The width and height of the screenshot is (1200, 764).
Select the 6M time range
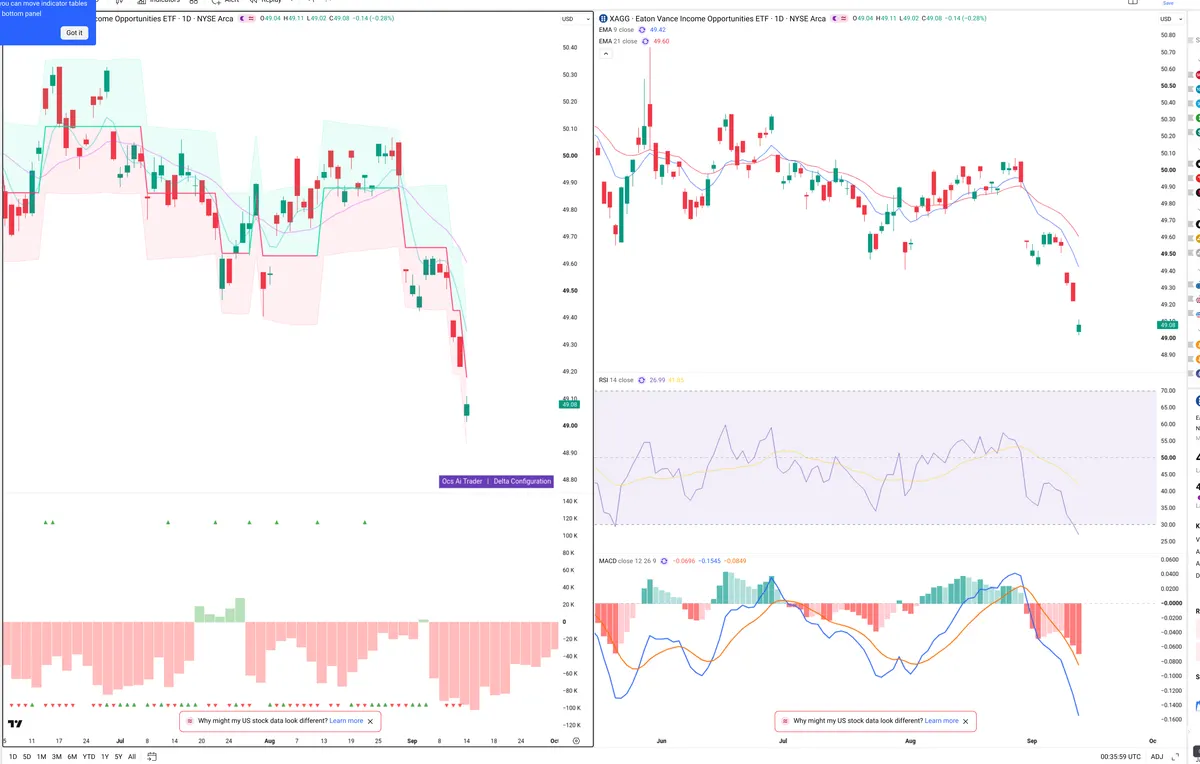(72, 757)
